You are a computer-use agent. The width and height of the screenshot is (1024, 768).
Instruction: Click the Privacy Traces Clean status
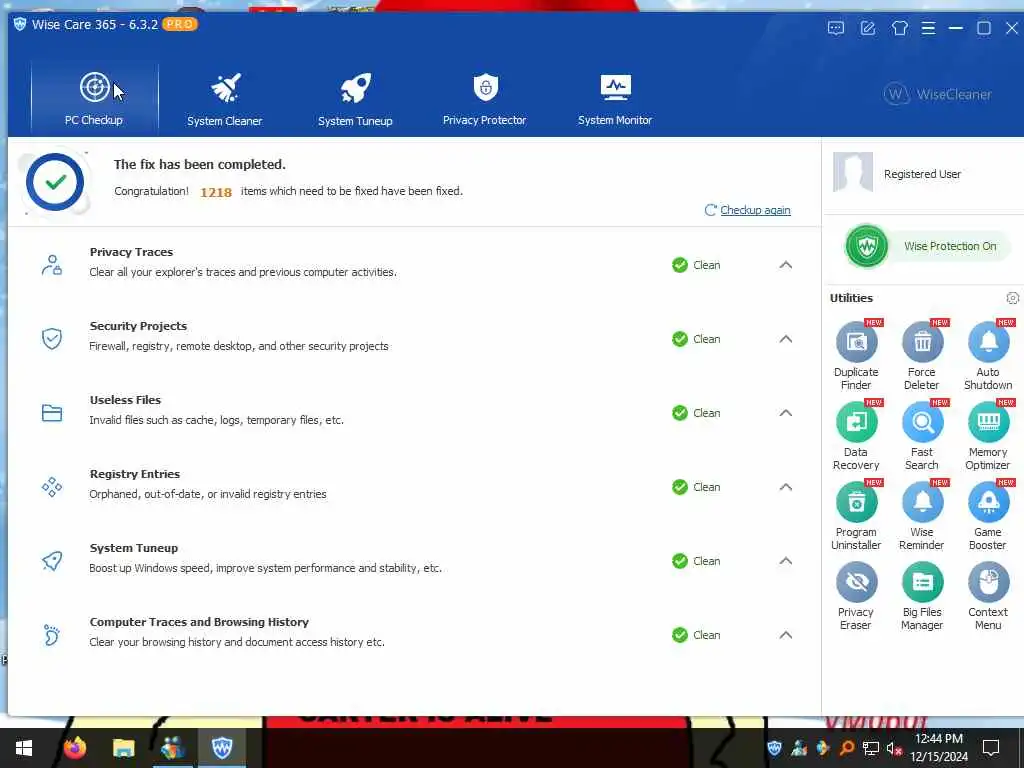(696, 264)
